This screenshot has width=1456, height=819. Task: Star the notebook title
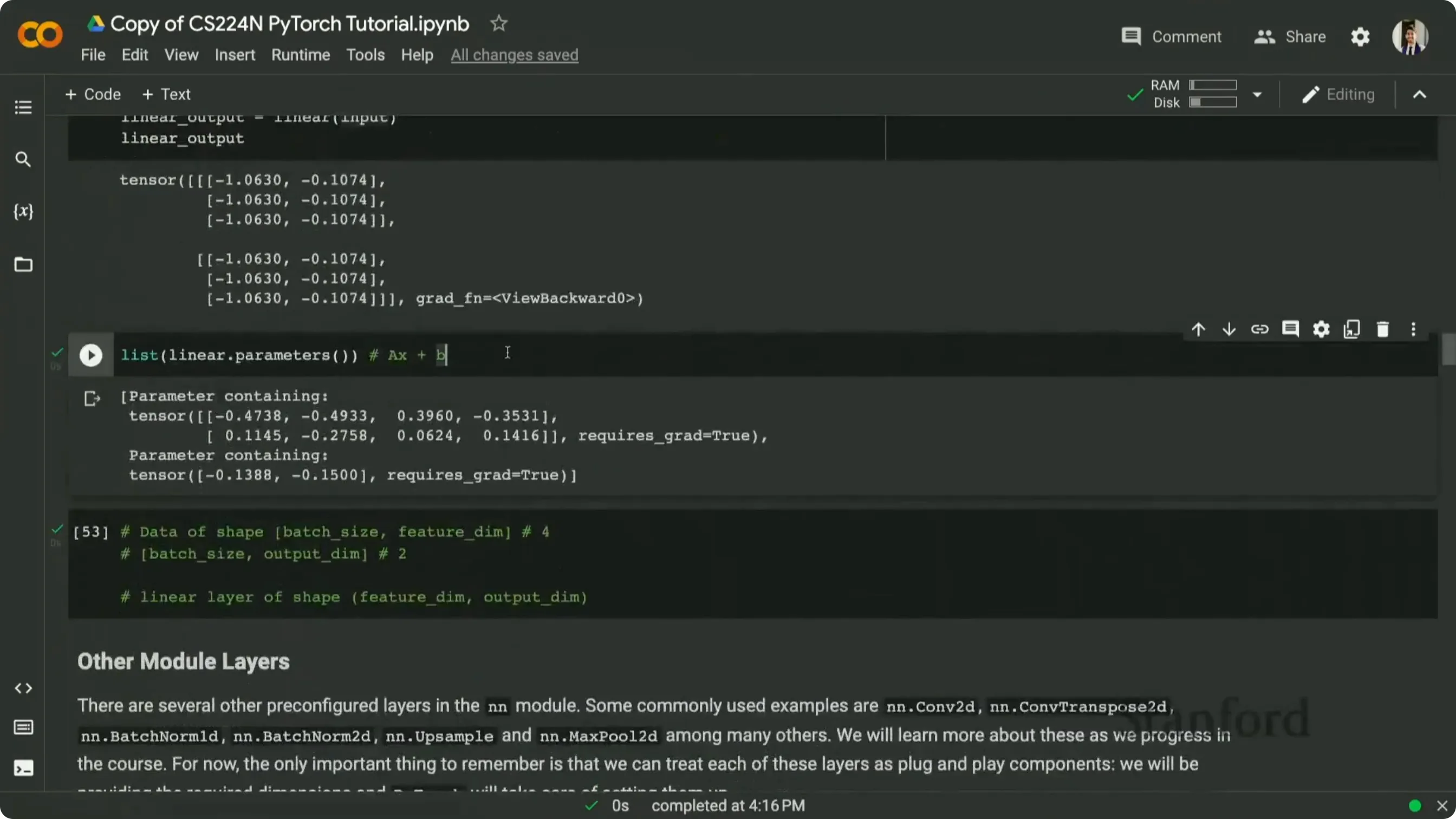(x=498, y=23)
